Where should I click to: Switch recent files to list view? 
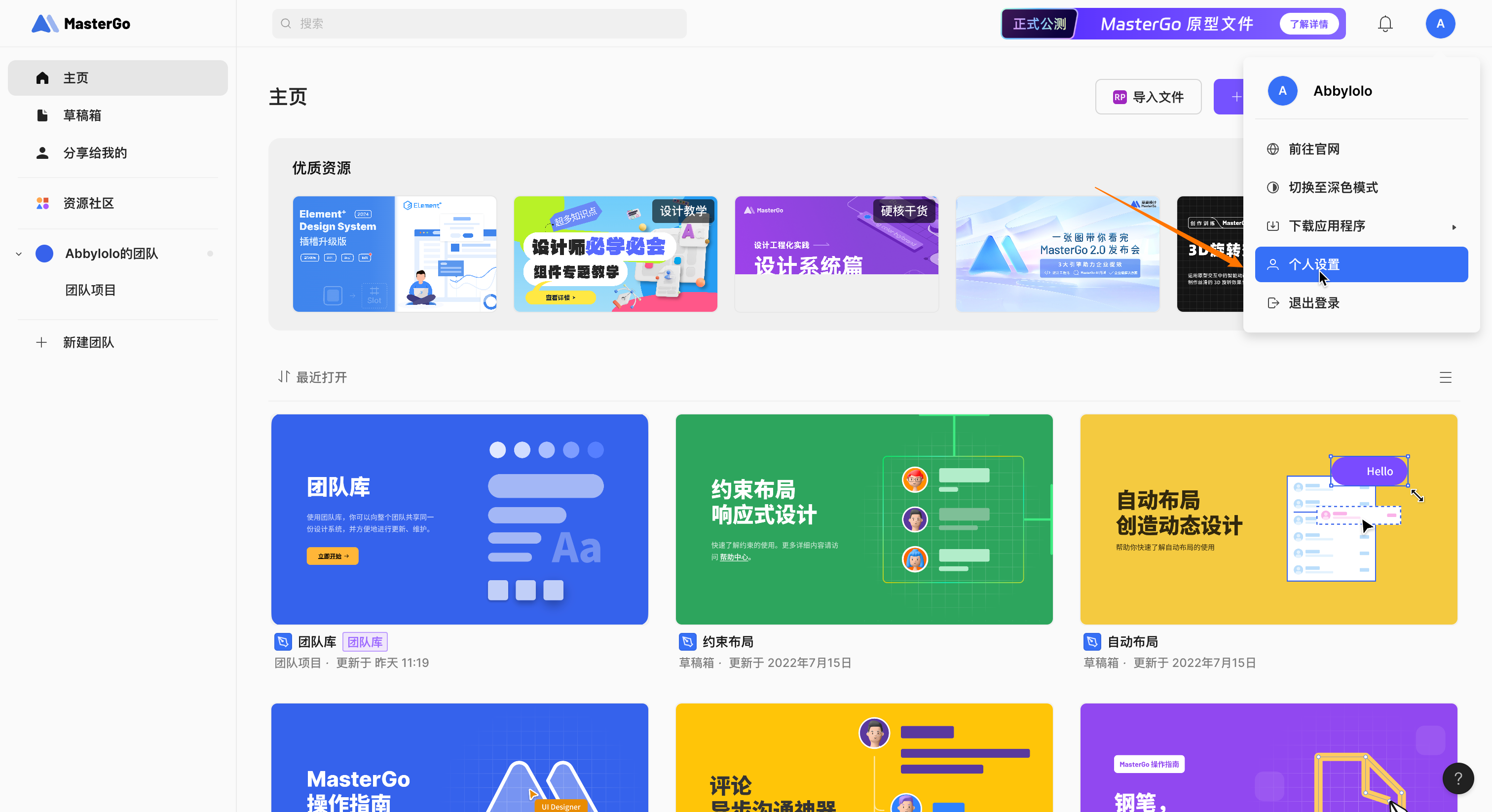(x=1445, y=377)
